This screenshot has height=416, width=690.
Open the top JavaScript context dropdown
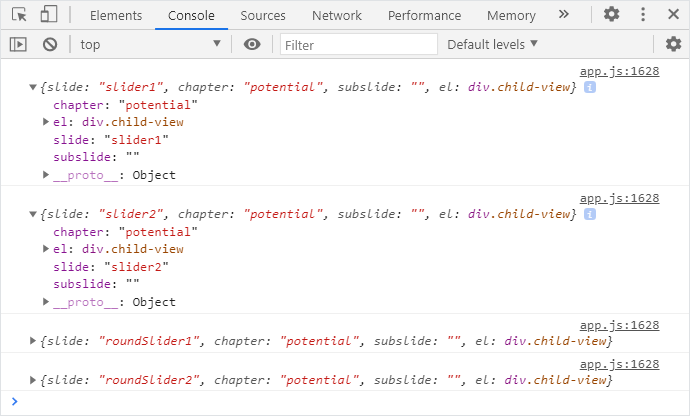click(150, 44)
